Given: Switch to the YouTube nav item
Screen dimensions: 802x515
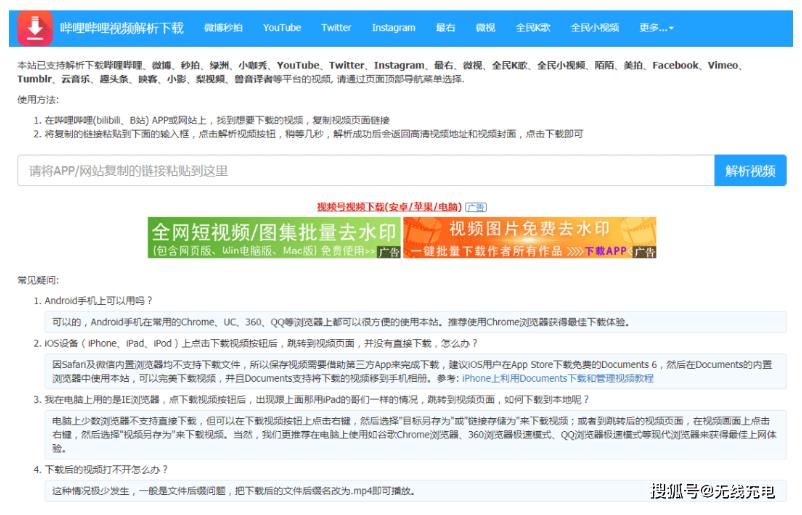Looking at the screenshot, I should [x=282, y=28].
